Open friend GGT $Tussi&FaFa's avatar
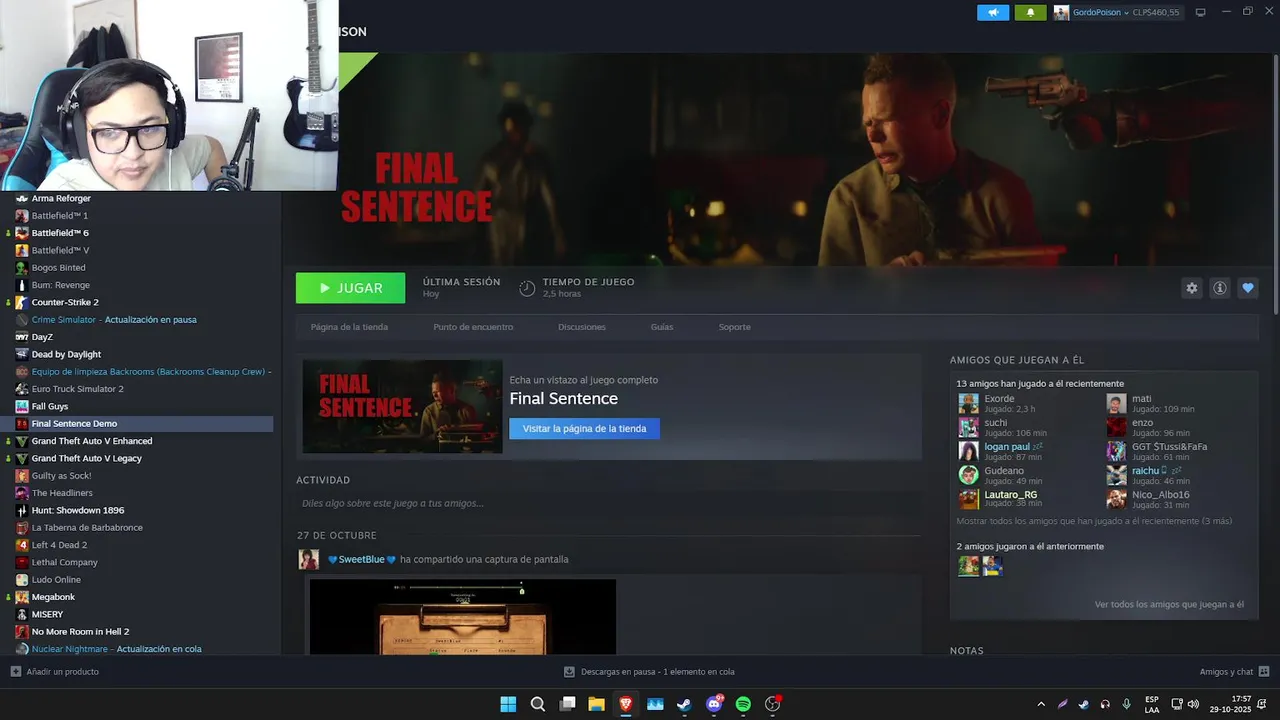Viewport: 1280px width, 720px height. click(1116, 451)
